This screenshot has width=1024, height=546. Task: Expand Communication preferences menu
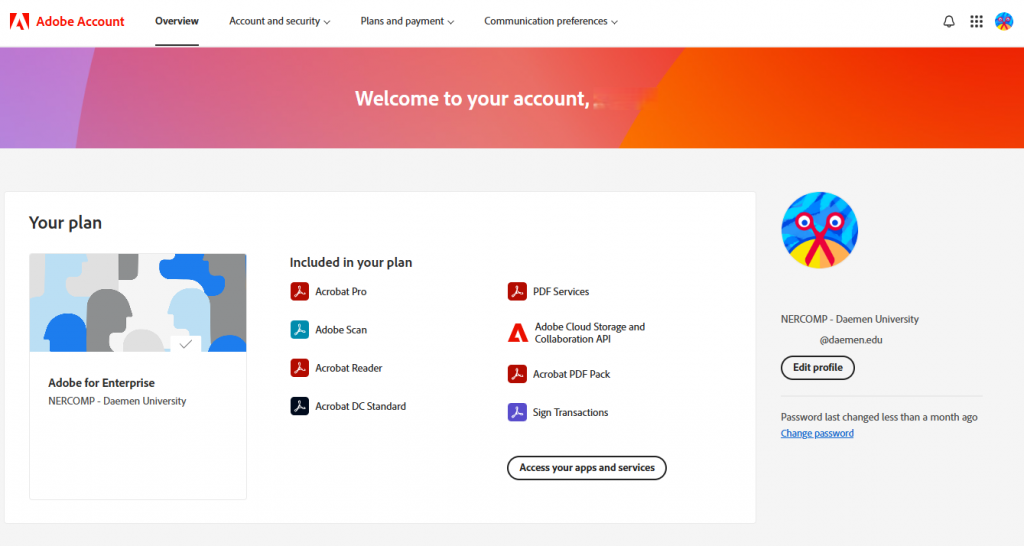(x=550, y=21)
